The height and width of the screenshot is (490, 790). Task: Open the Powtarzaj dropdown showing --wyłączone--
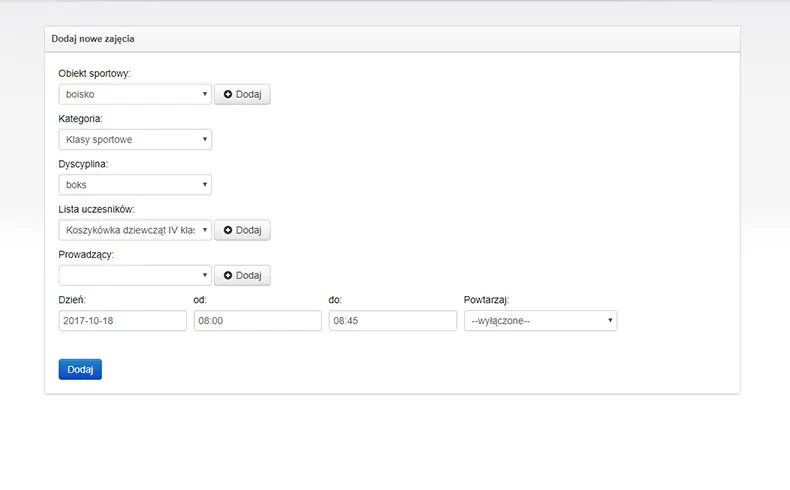pyautogui.click(x=540, y=321)
